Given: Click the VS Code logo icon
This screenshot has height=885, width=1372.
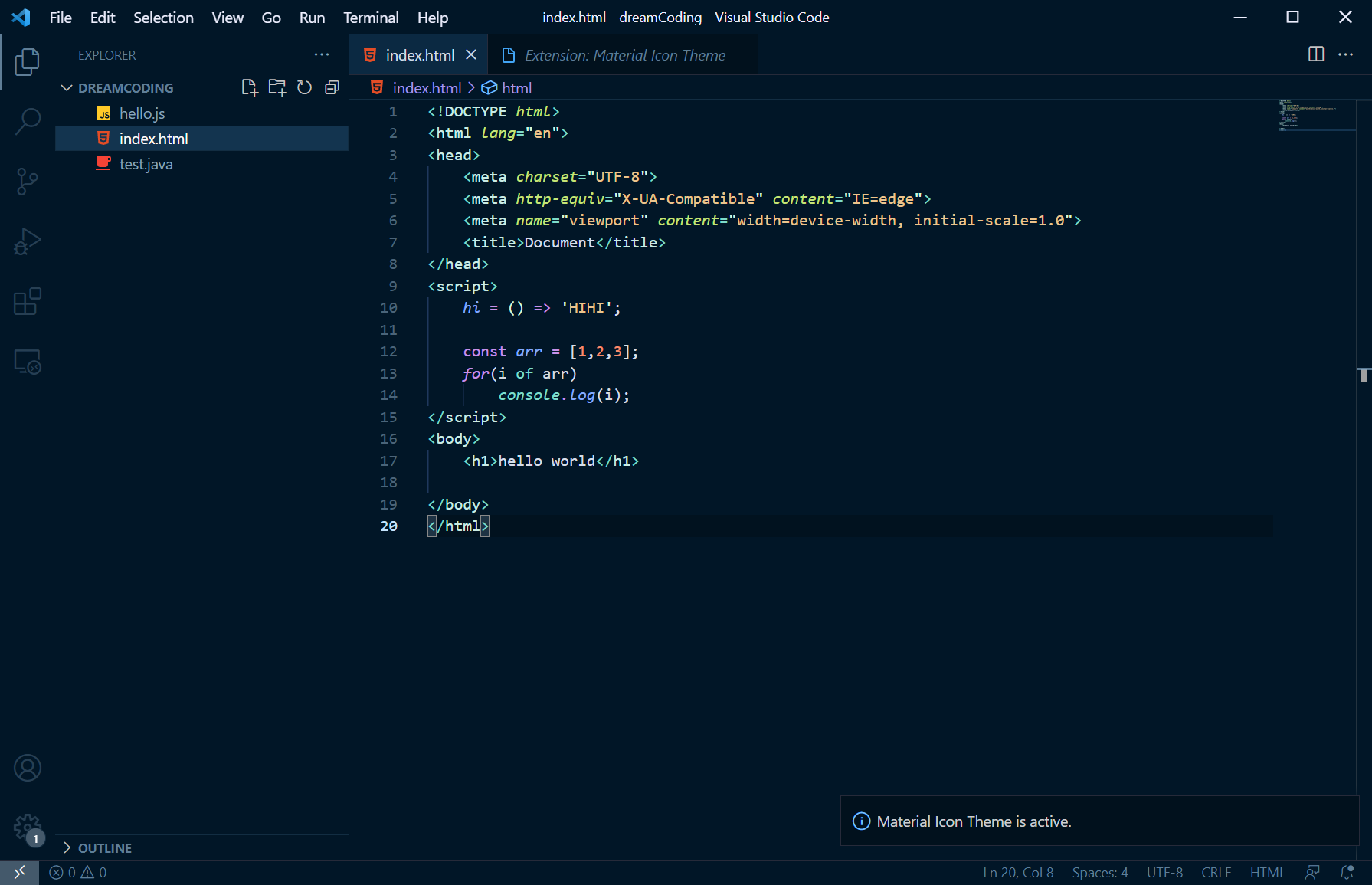Looking at the screenshot, I should pyautogui.click(x=21, y=17).
